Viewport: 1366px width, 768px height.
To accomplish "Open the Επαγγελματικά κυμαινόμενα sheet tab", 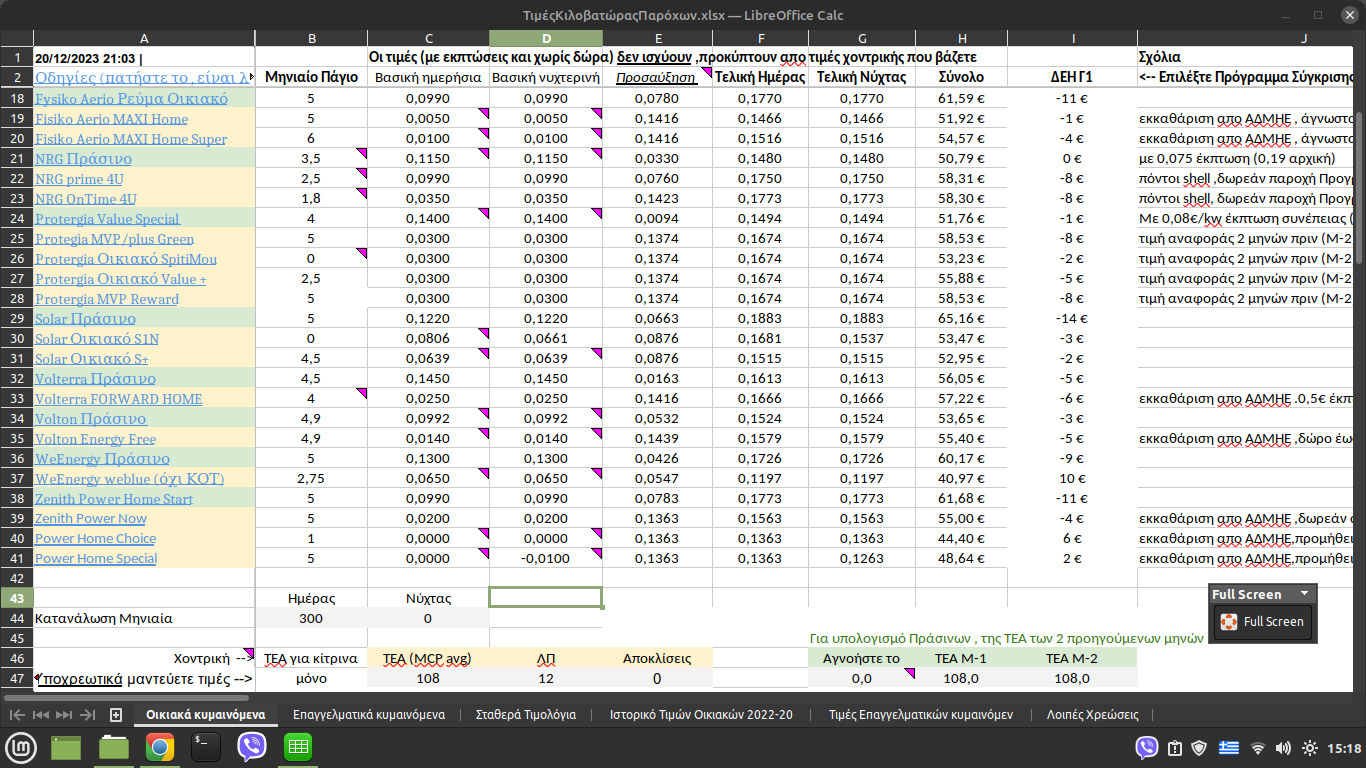I will pos(369,715).
